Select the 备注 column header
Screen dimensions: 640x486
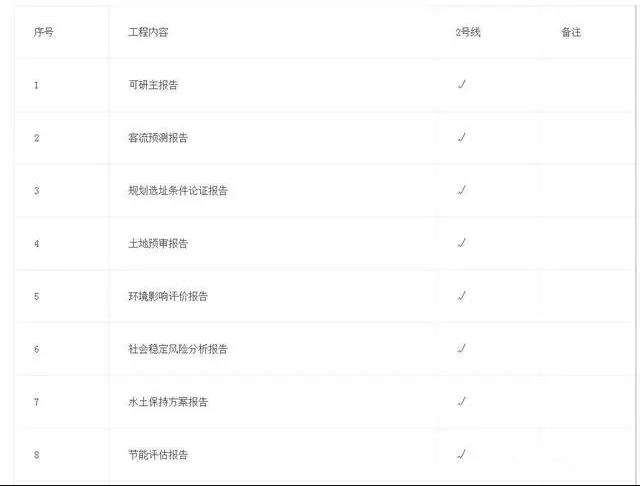pos(571,32)
